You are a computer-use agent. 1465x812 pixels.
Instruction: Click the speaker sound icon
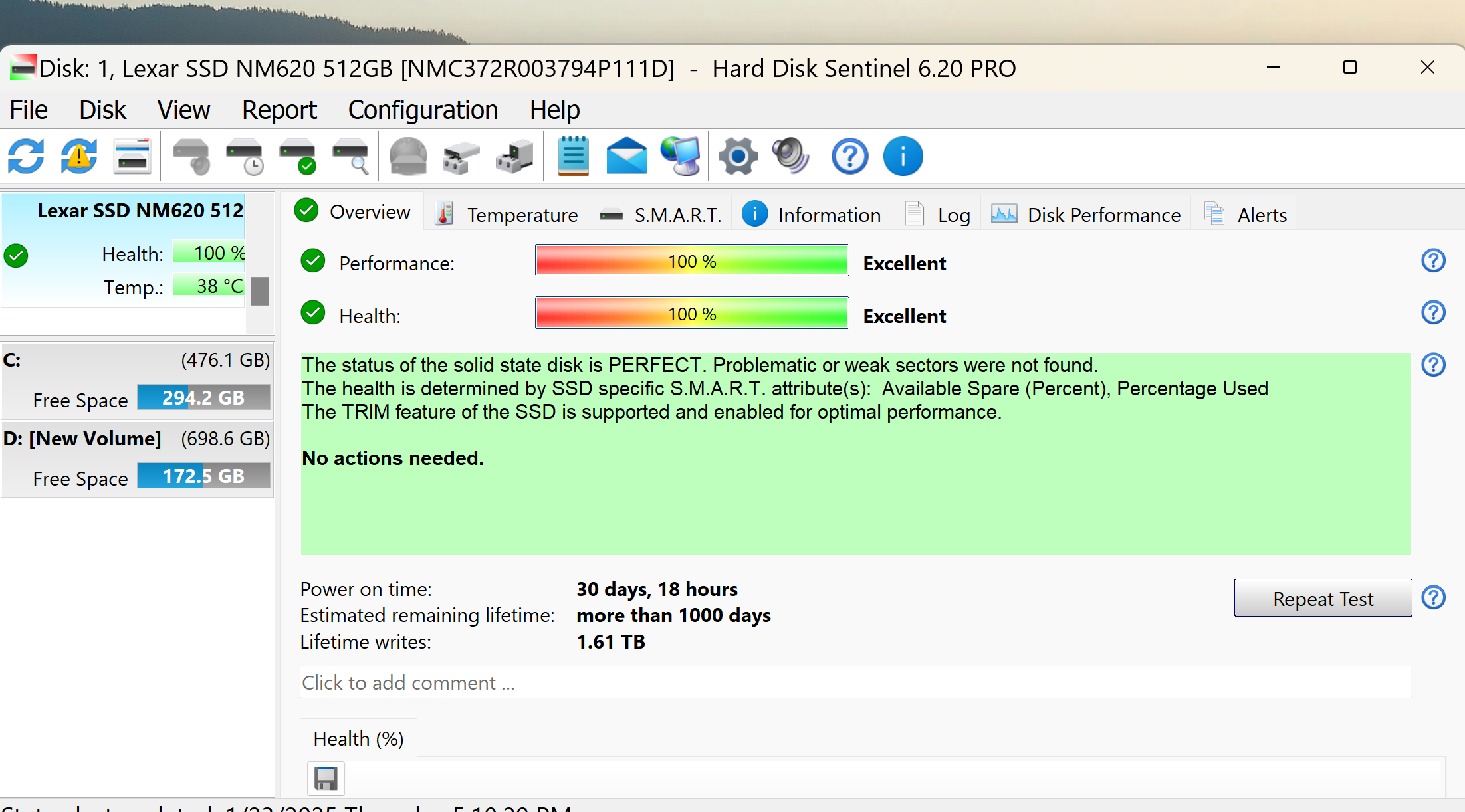(791, 157)
